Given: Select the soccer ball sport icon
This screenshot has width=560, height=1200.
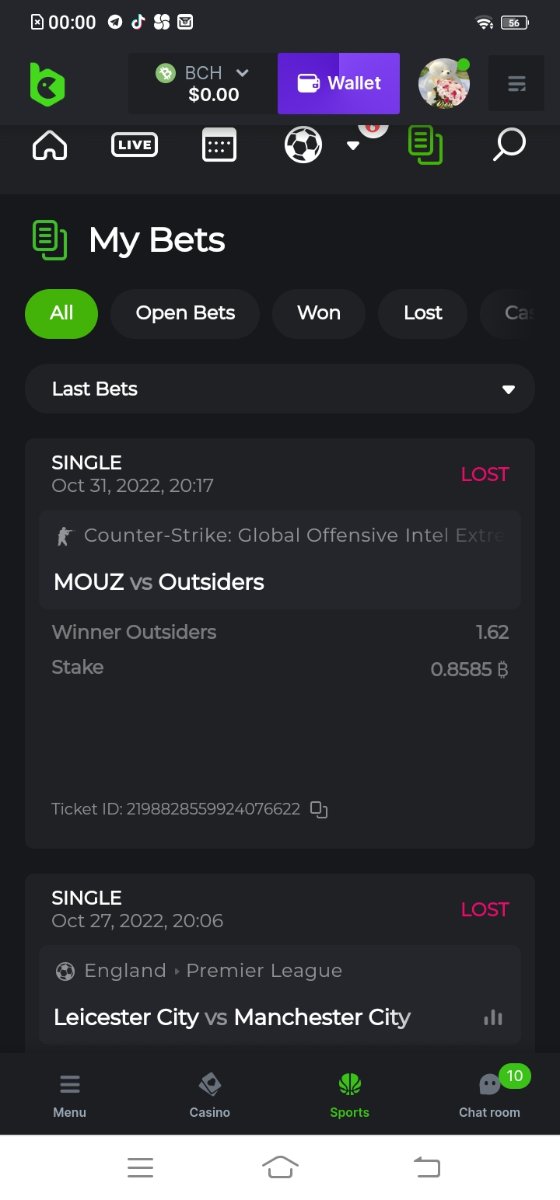Looking at the screenshot, I should coord(303,145).
